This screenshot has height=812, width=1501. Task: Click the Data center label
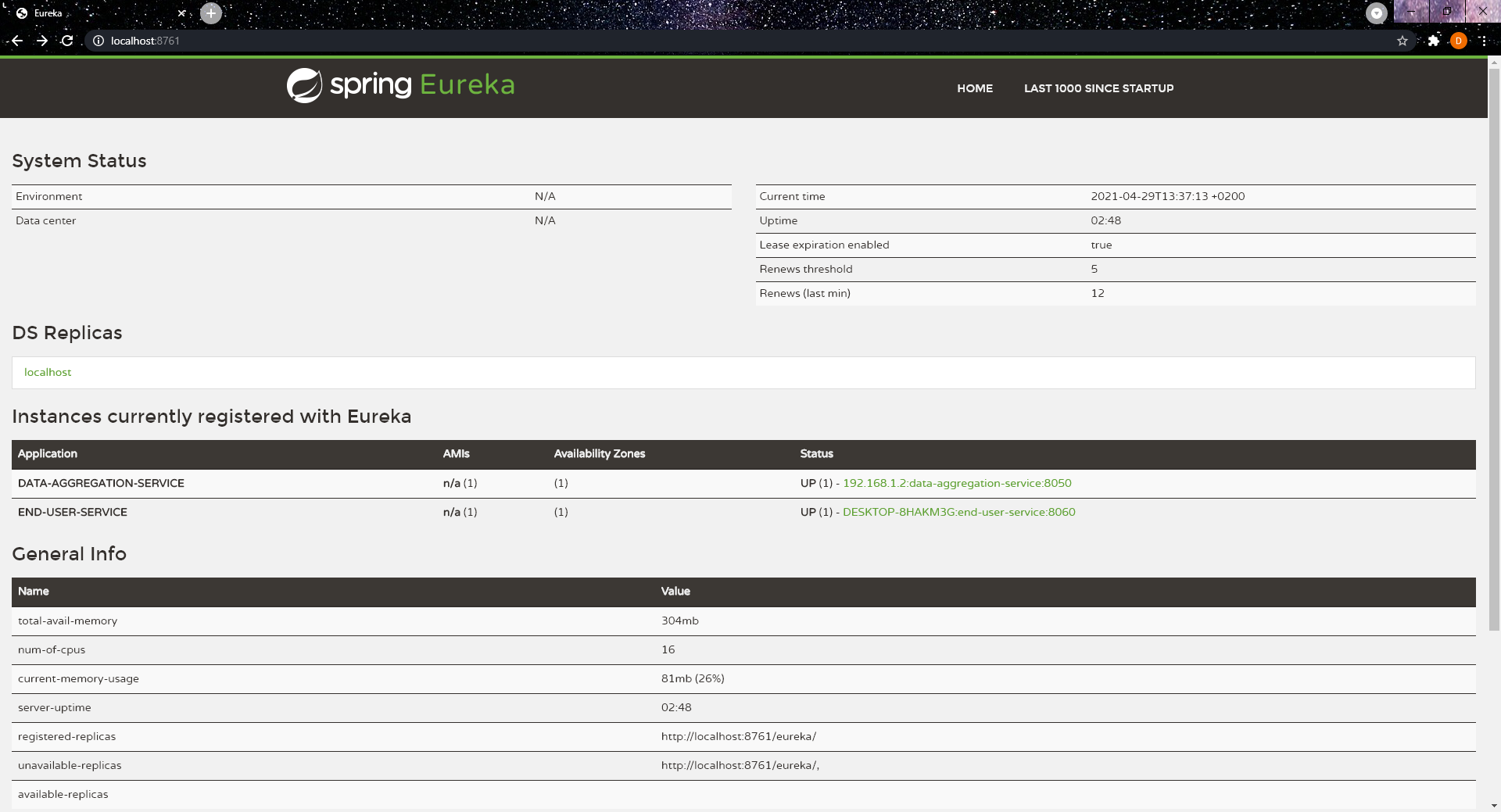(x=45, y=220)
